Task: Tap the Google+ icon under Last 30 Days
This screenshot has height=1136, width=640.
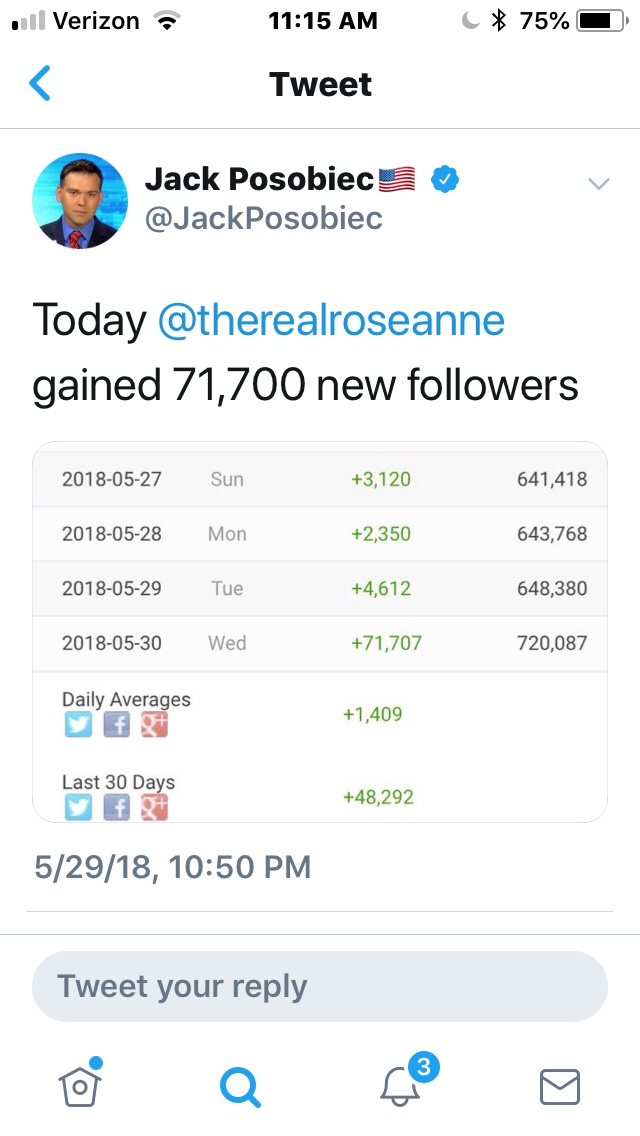Action: [154, 806]
